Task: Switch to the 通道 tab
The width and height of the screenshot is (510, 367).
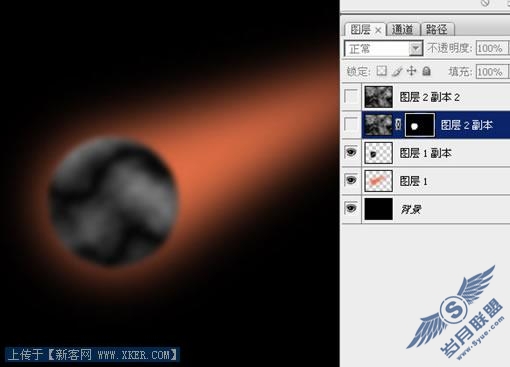Action: pyautogui.click(x=403, y=30)
